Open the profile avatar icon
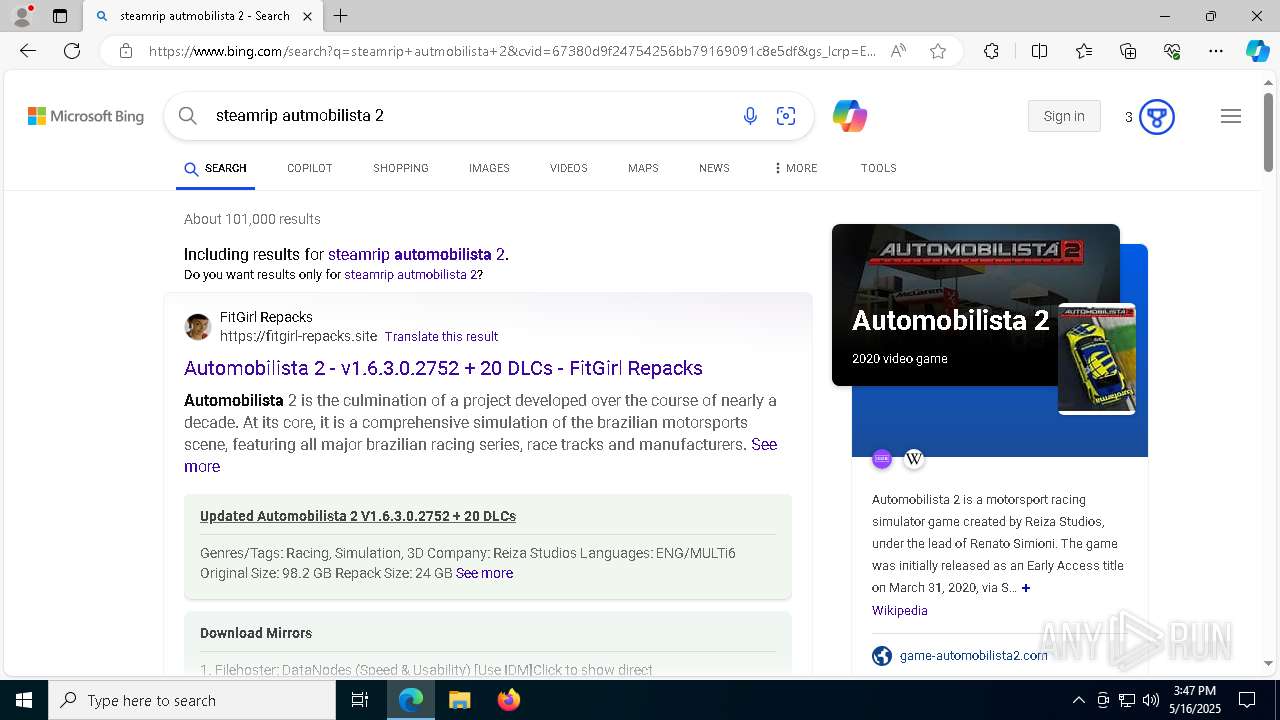 22,16
